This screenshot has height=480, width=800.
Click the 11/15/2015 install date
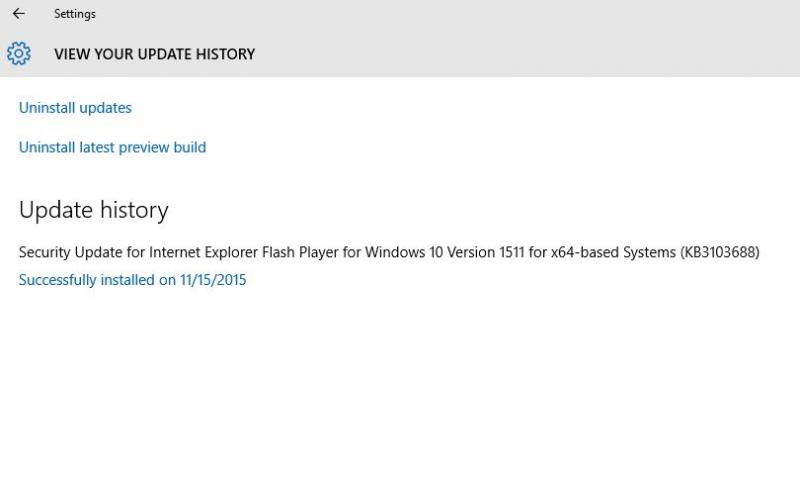click(x=213, y=280)
